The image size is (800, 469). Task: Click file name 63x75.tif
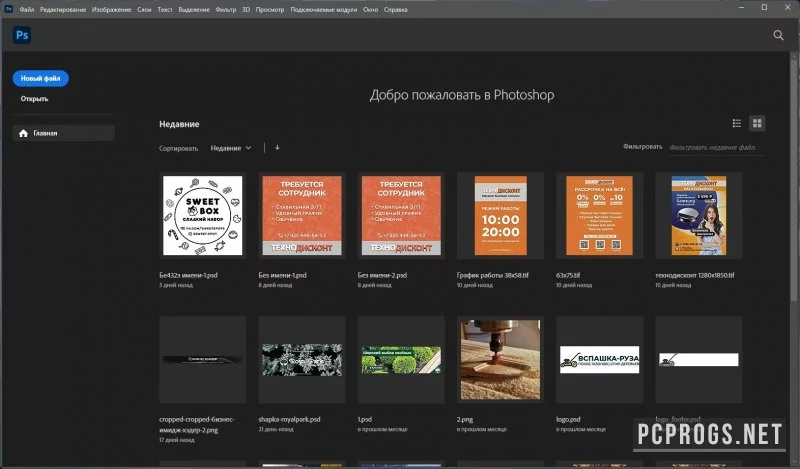click(568, 275)
